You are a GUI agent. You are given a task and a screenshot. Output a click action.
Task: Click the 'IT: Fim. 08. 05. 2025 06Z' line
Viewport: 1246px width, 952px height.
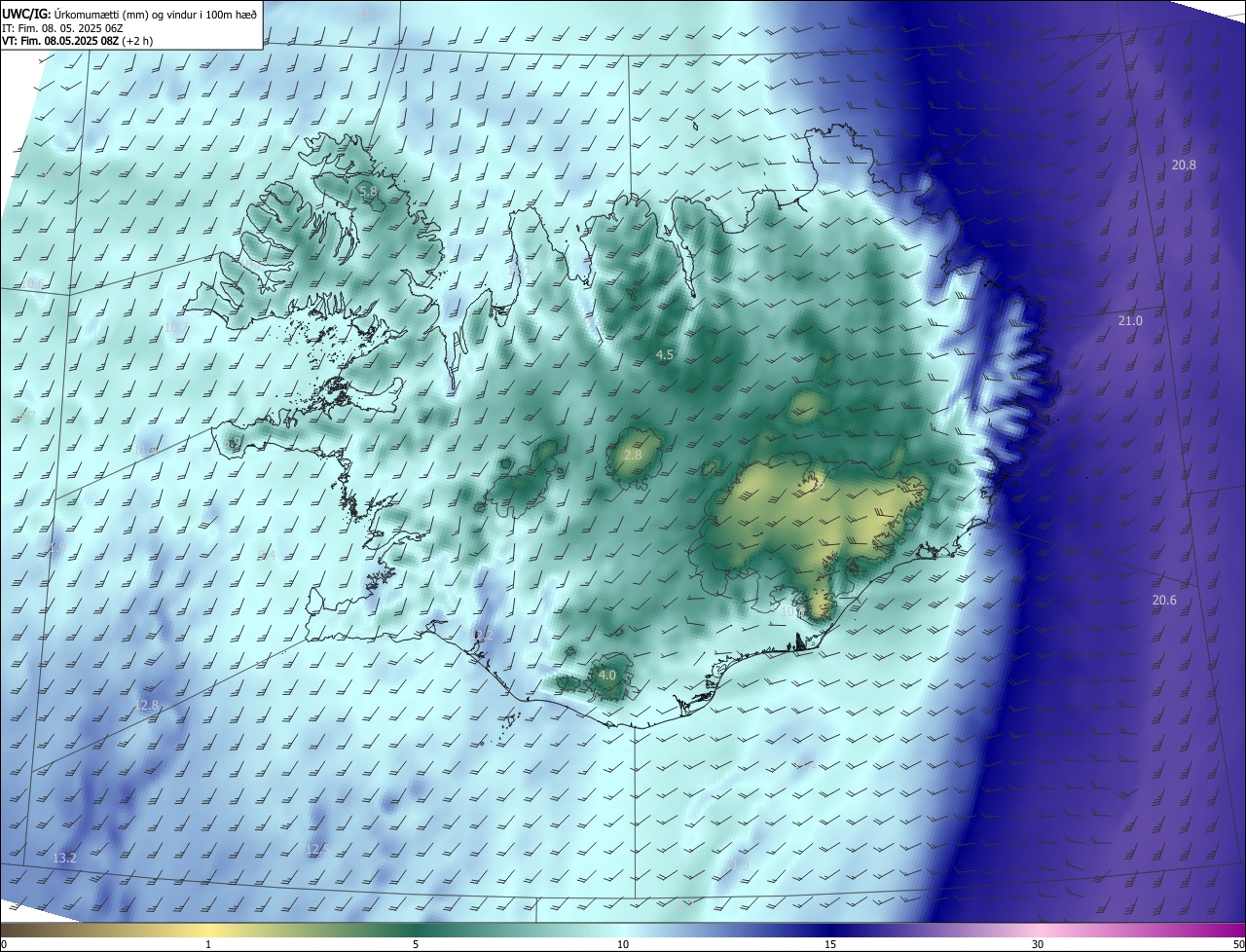click(x=61, y=27)
